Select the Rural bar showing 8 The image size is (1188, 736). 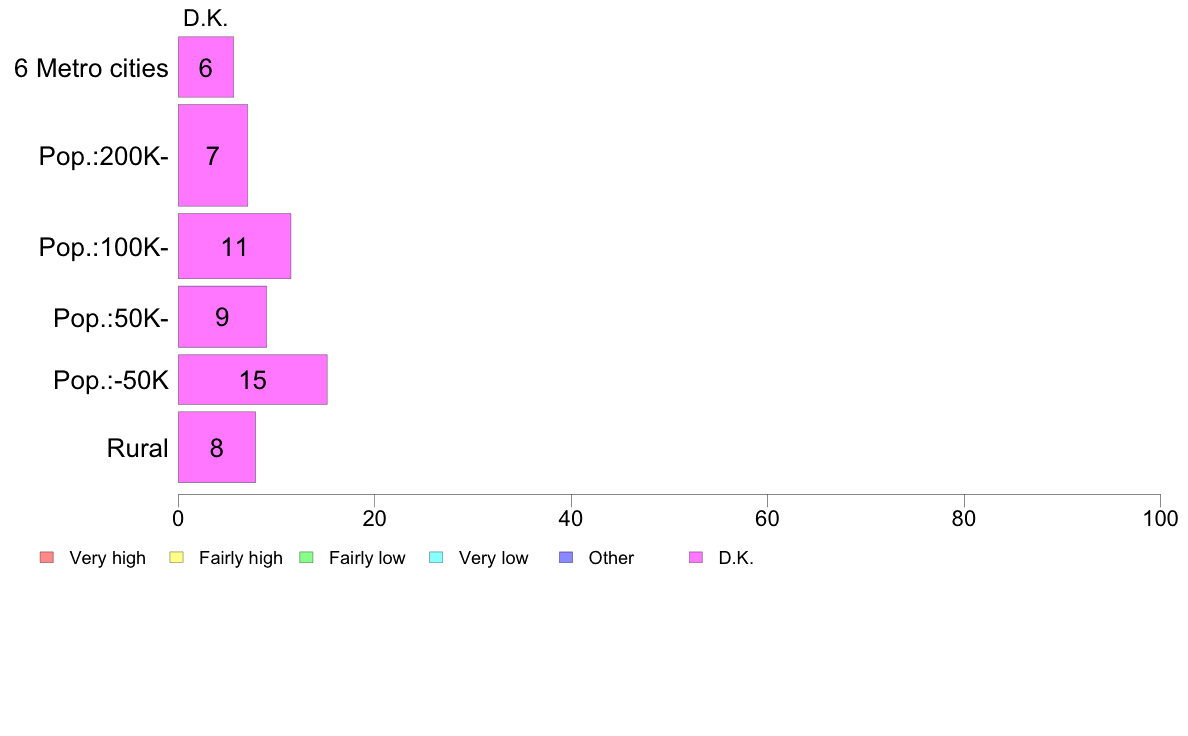click(x=217, y=447)
